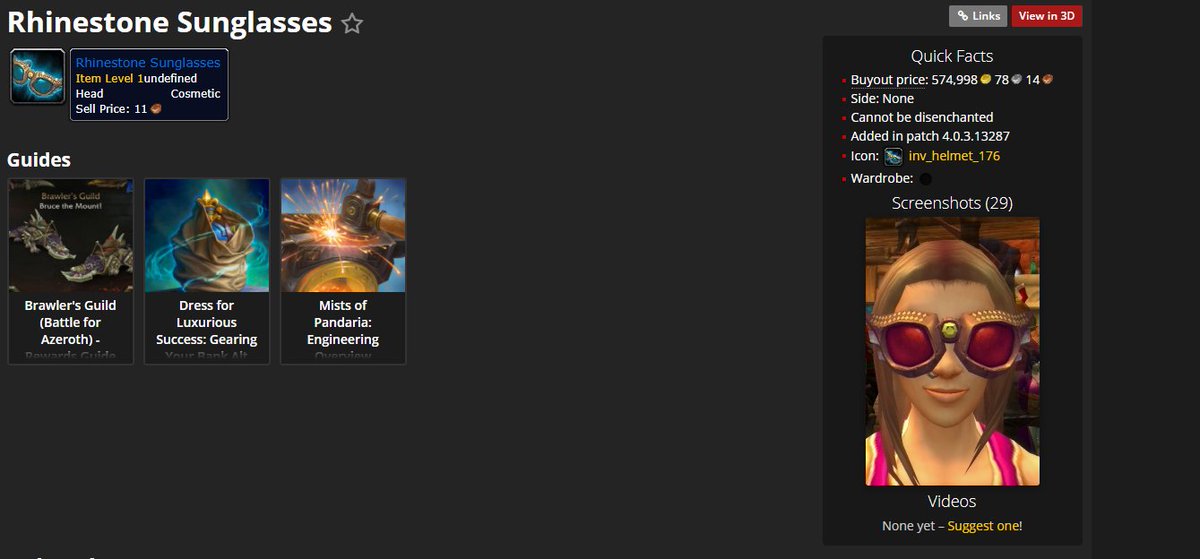The image size is (1200, 559).
Task: Open the Links button
Action: coord(978,16)
